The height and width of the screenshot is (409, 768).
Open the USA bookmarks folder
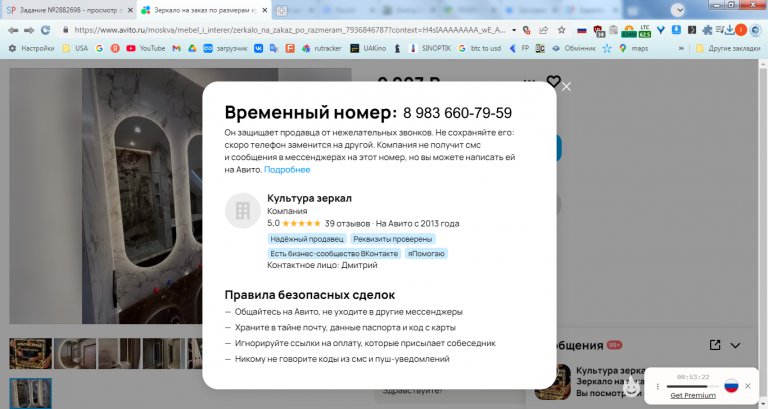click(75, 48)
